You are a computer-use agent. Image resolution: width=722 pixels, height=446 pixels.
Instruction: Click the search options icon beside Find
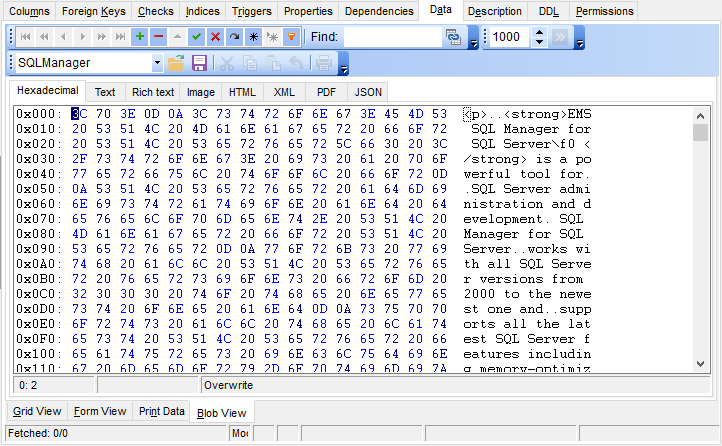point(453,37)
